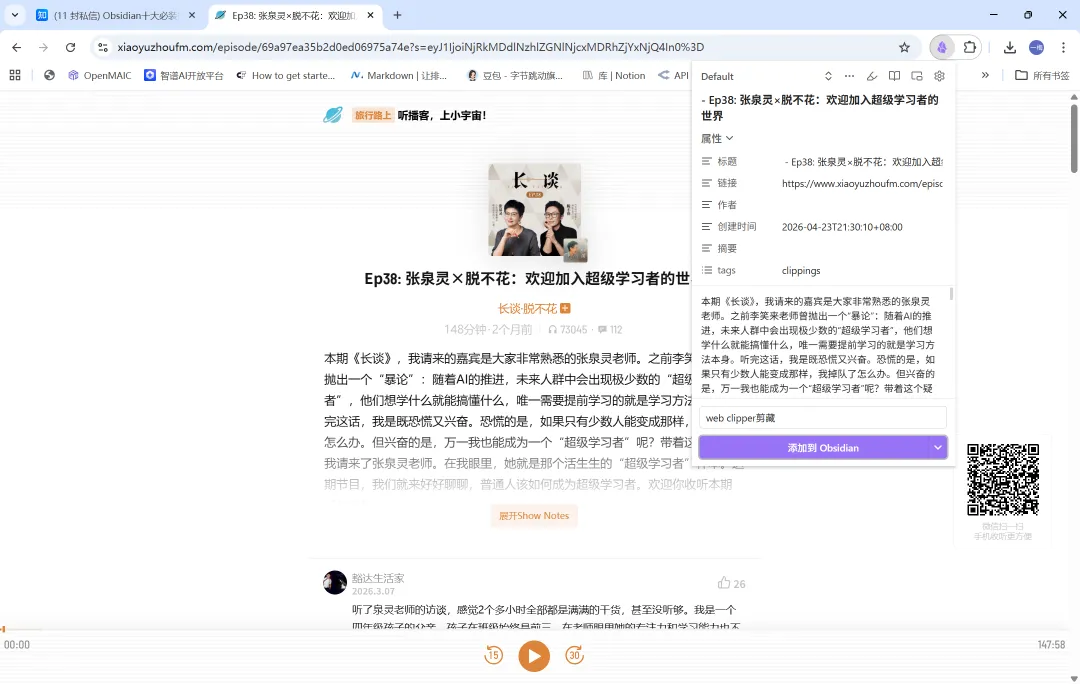This screenshot has height=684, width=1080.
Task: Open the Chrome downloads icon
Action: [1010, 48]
